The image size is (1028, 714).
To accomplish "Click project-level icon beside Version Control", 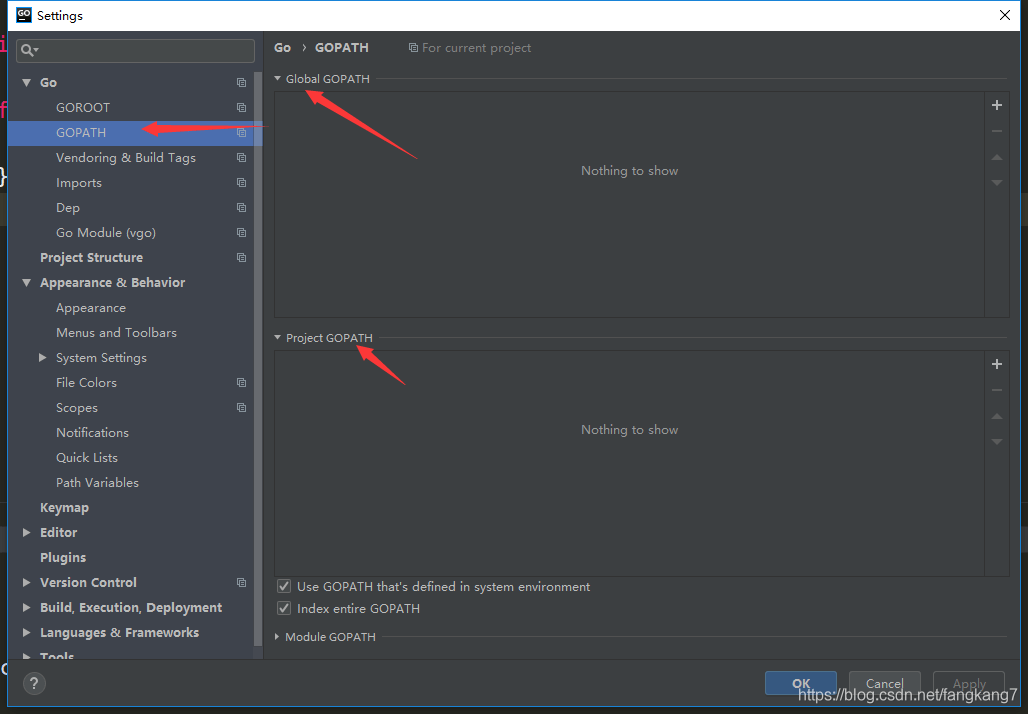I will tap(241, 582).
